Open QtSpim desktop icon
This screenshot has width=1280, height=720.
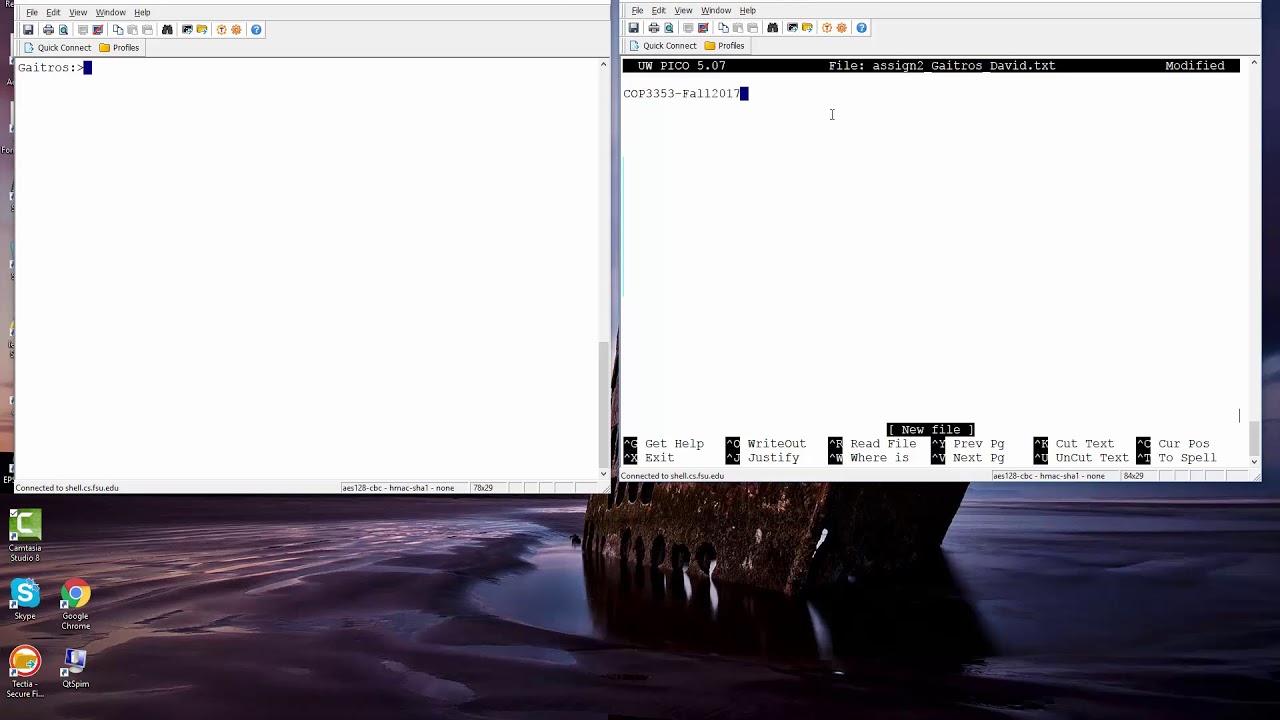[75, 668]
